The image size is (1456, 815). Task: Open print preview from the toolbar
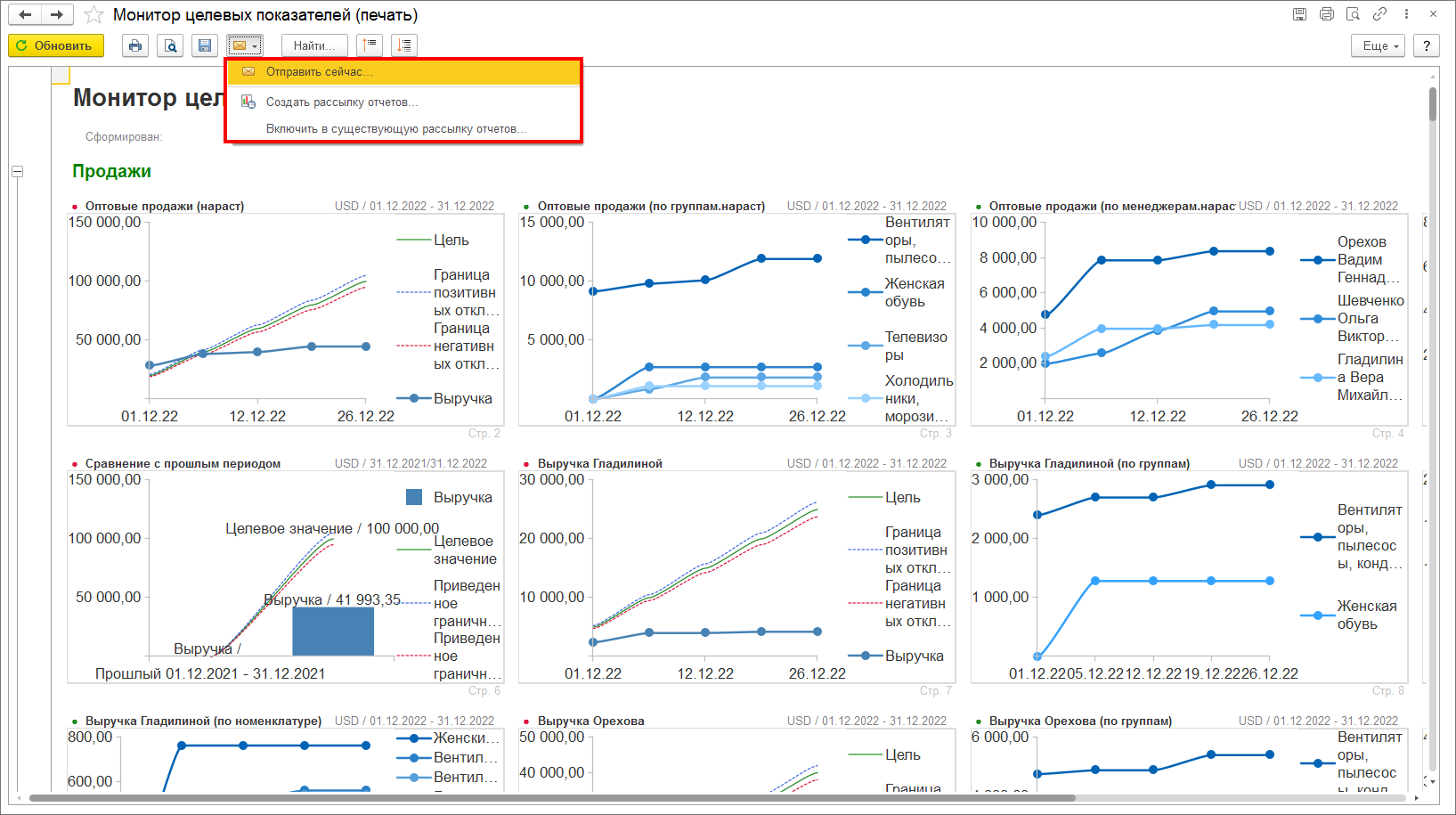click(170, 45)
